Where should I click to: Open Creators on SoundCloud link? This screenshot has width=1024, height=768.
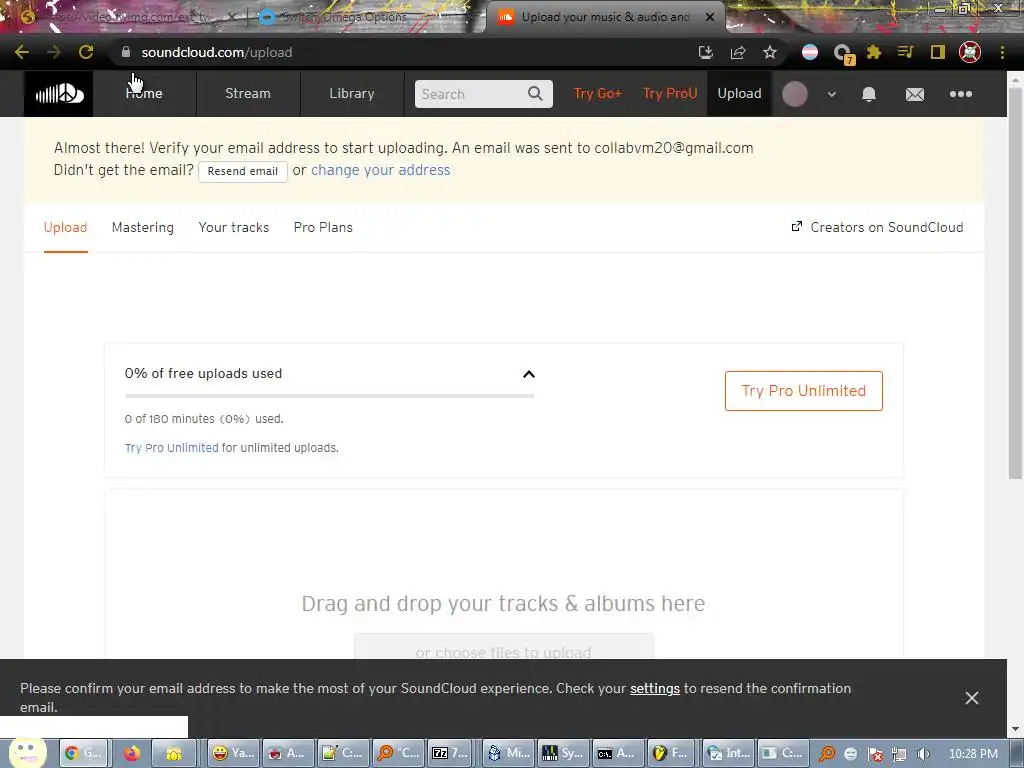(886, 227)
